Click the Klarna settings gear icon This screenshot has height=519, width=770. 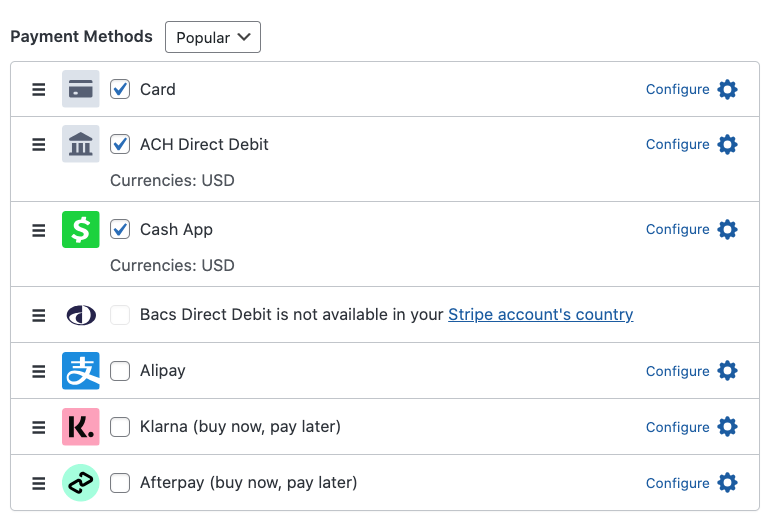728,427
